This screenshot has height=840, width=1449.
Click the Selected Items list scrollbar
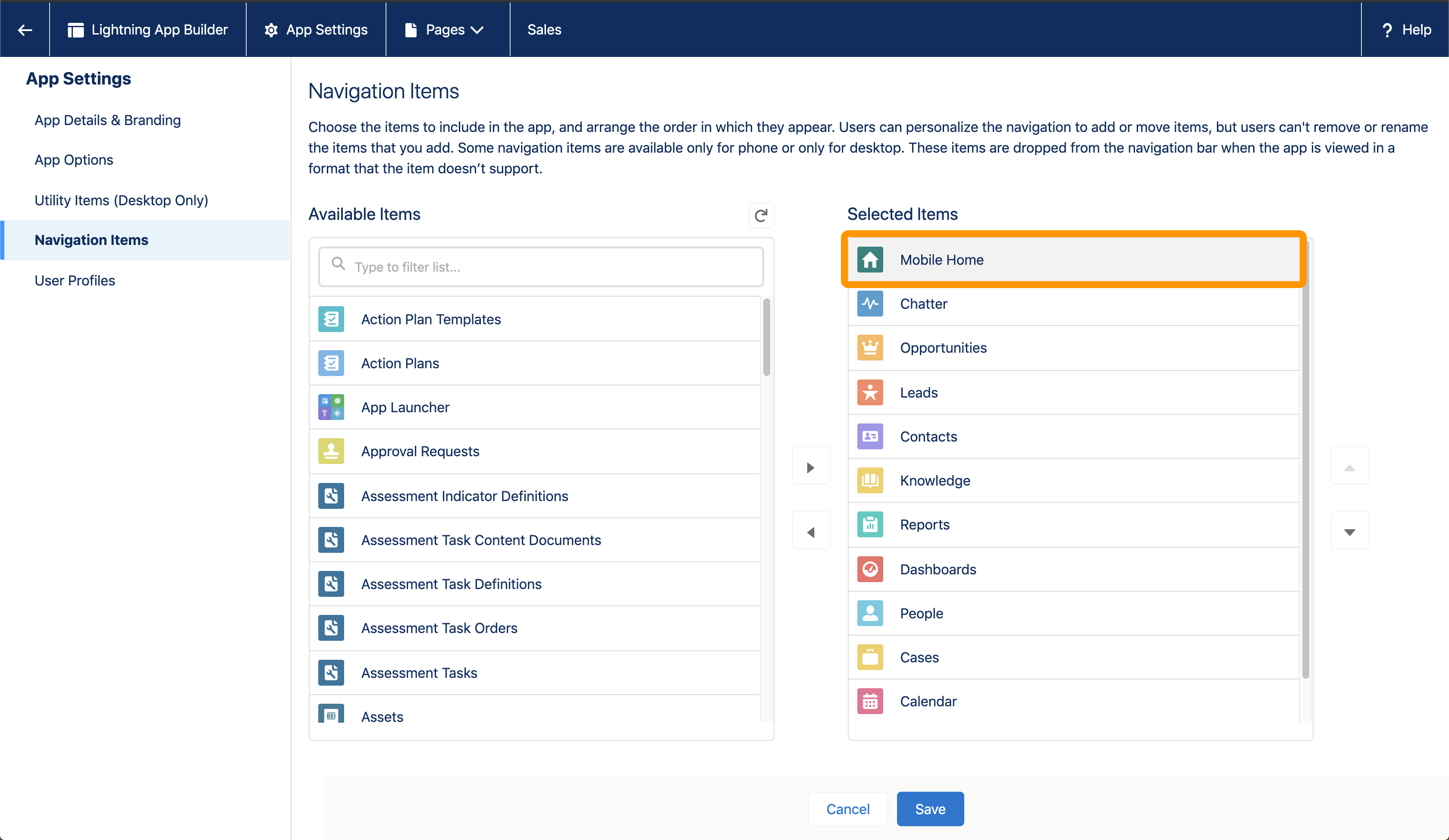[x=1305, y=460]
